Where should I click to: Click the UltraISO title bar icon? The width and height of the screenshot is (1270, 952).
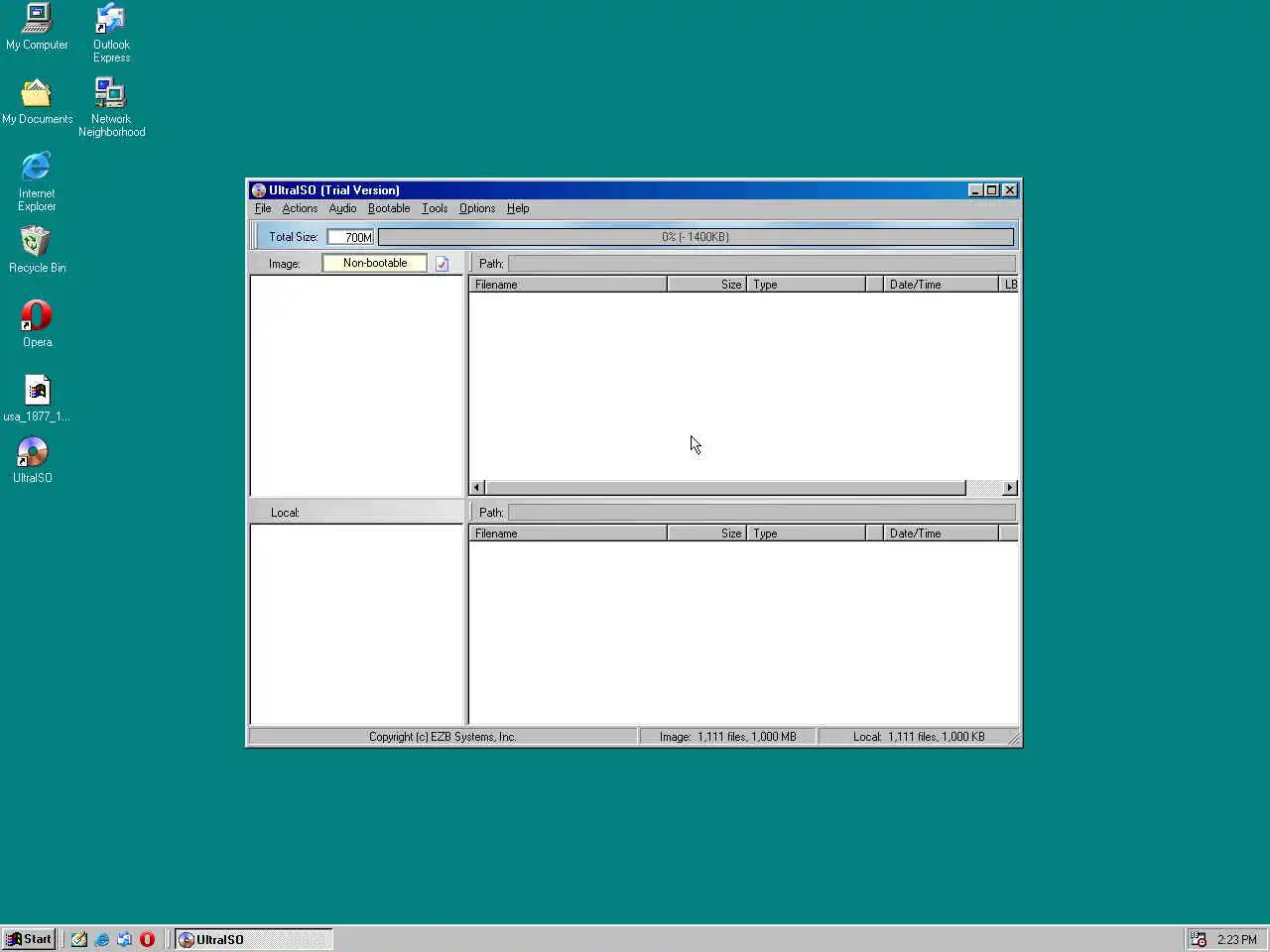[x=258, y=190]
